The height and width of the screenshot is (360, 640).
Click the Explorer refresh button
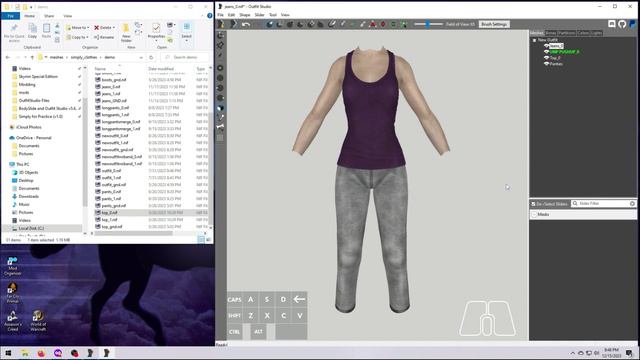(151, 58)
